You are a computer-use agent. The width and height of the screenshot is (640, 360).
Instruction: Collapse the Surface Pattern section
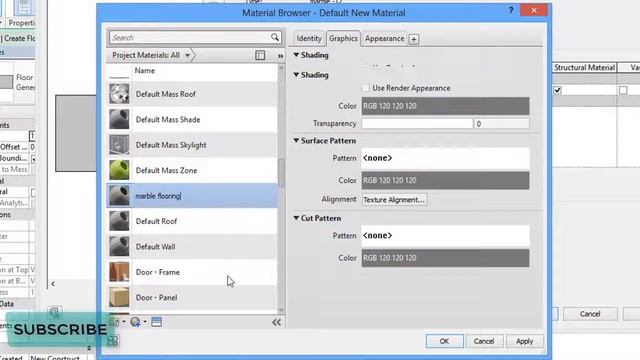[x=296, y=140]
